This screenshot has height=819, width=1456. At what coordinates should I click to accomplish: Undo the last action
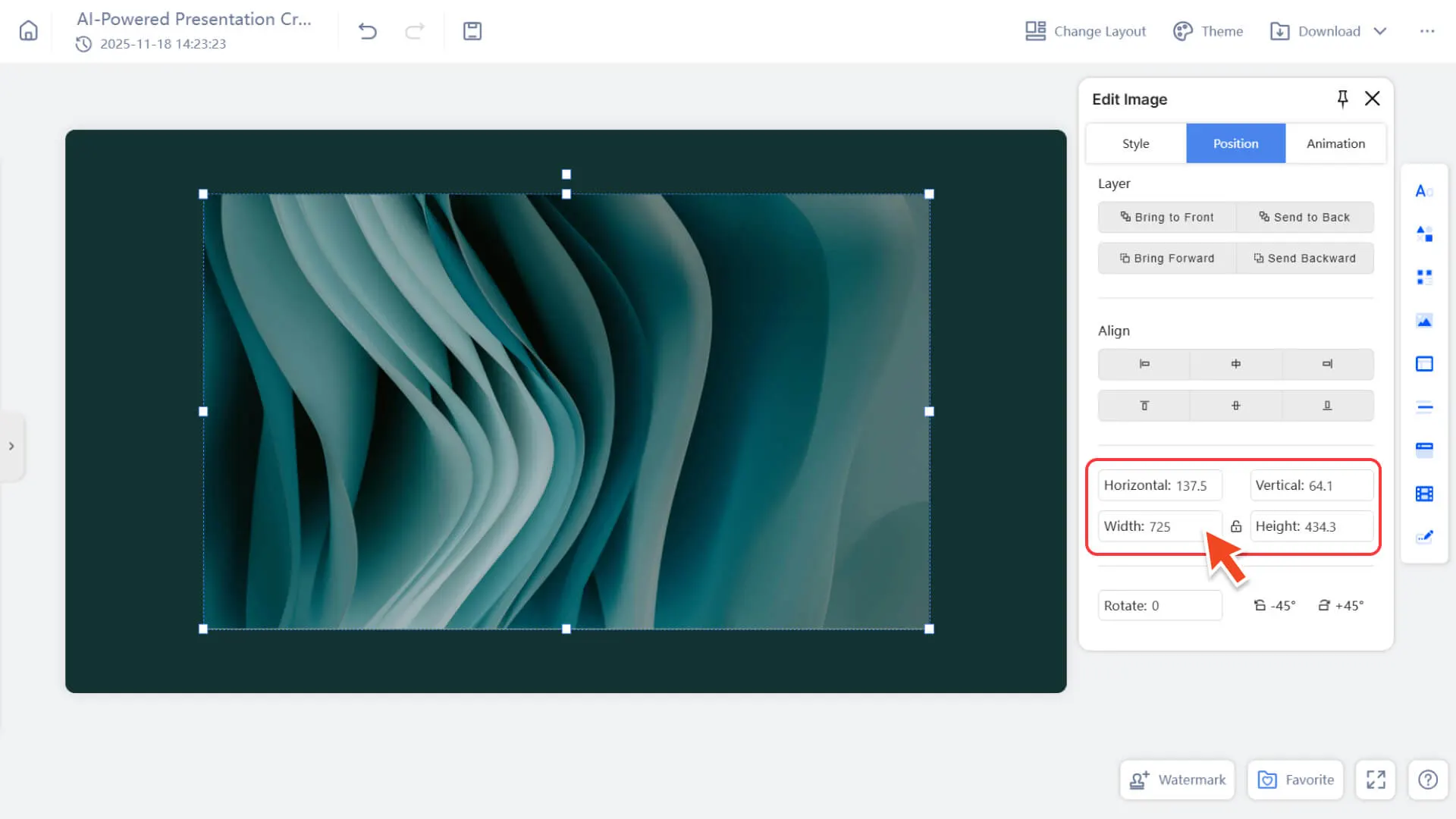pyautogui.click(x=368, y=31)
